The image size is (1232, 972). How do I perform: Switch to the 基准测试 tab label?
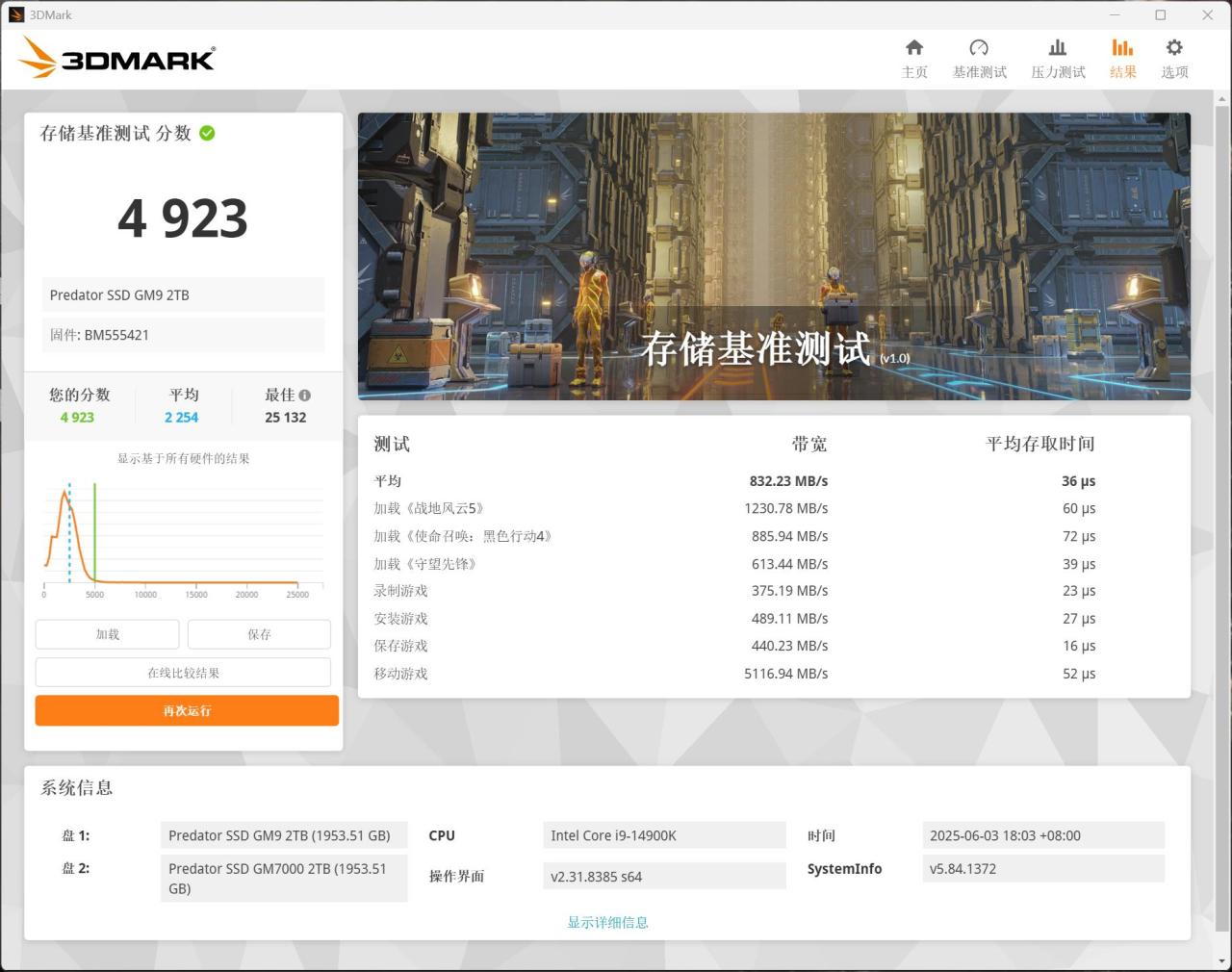coord(979,72)
